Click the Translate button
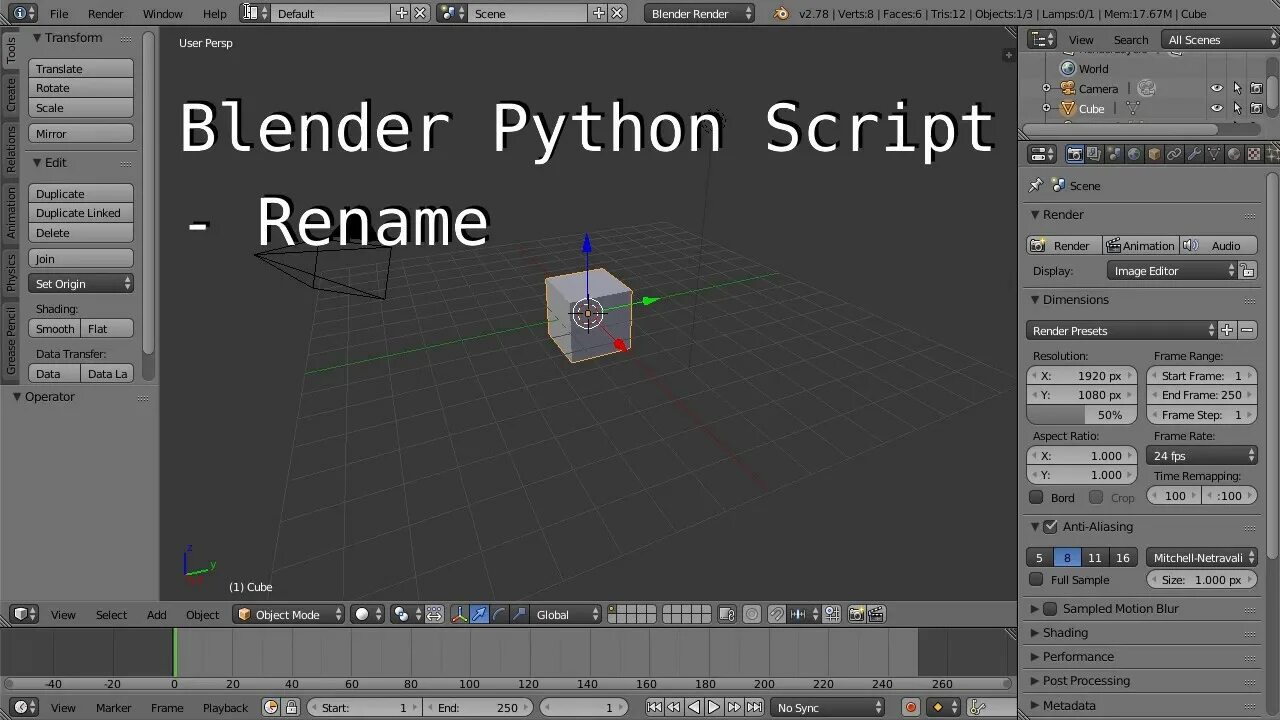Viewport: 1280px width, 720px height. [x=80, y=68]
